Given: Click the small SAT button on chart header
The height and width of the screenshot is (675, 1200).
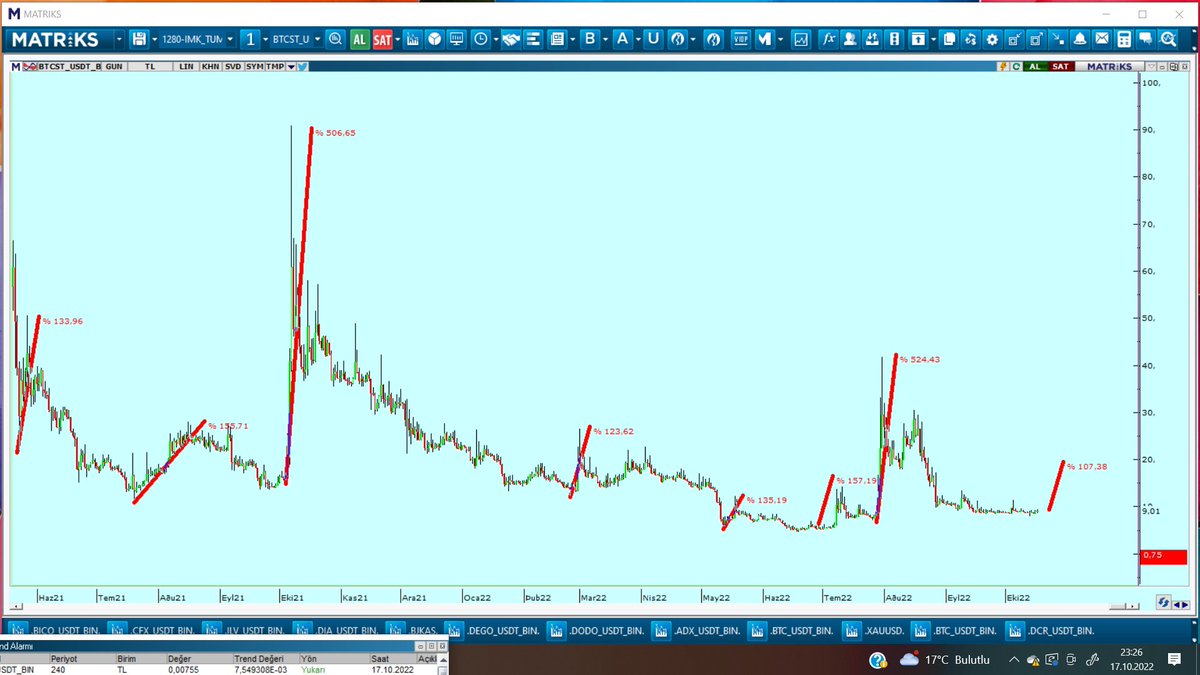Looking at the screenshot, I should click(x=1061, y=66).
